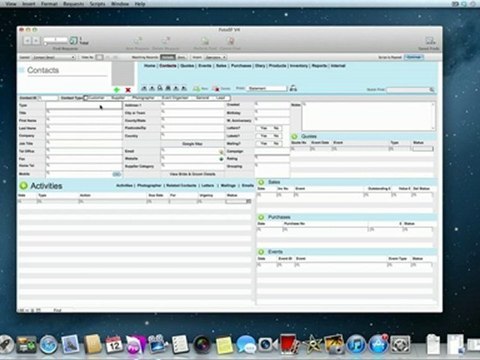Switch to the Purchases navigation tab
This screenshot has height=360, width=480.
[241, 66]
